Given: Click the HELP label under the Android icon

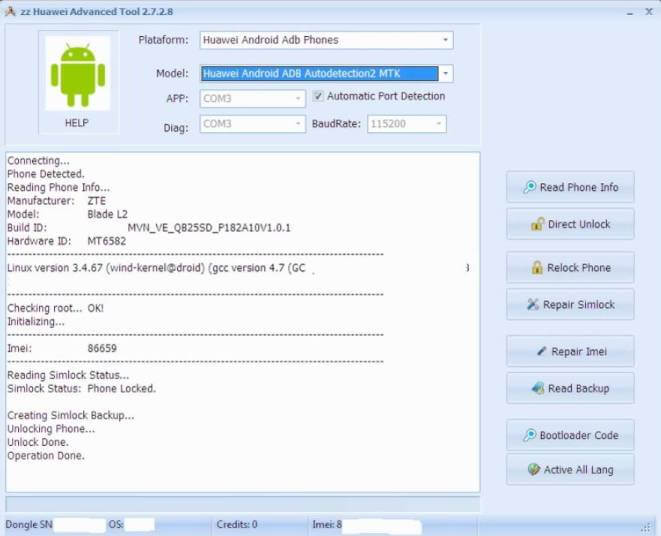Looking at the screenshot, I should [77, 123].
